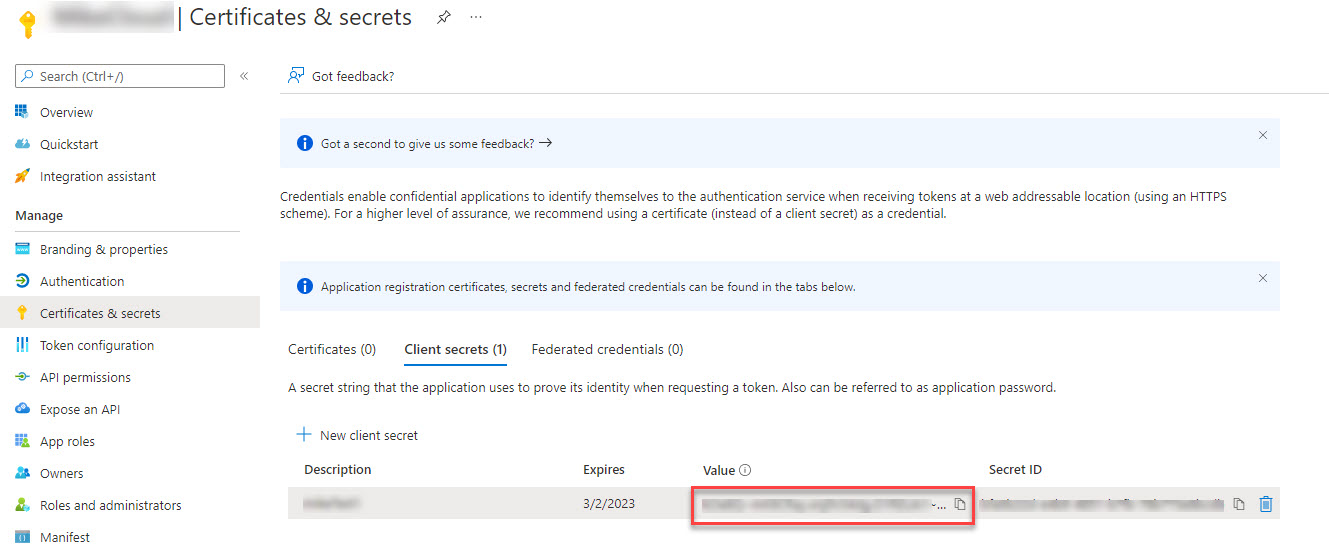Collapse the sidebar navigation menu
Screen dimensions: 1329x557
point(244,76)
